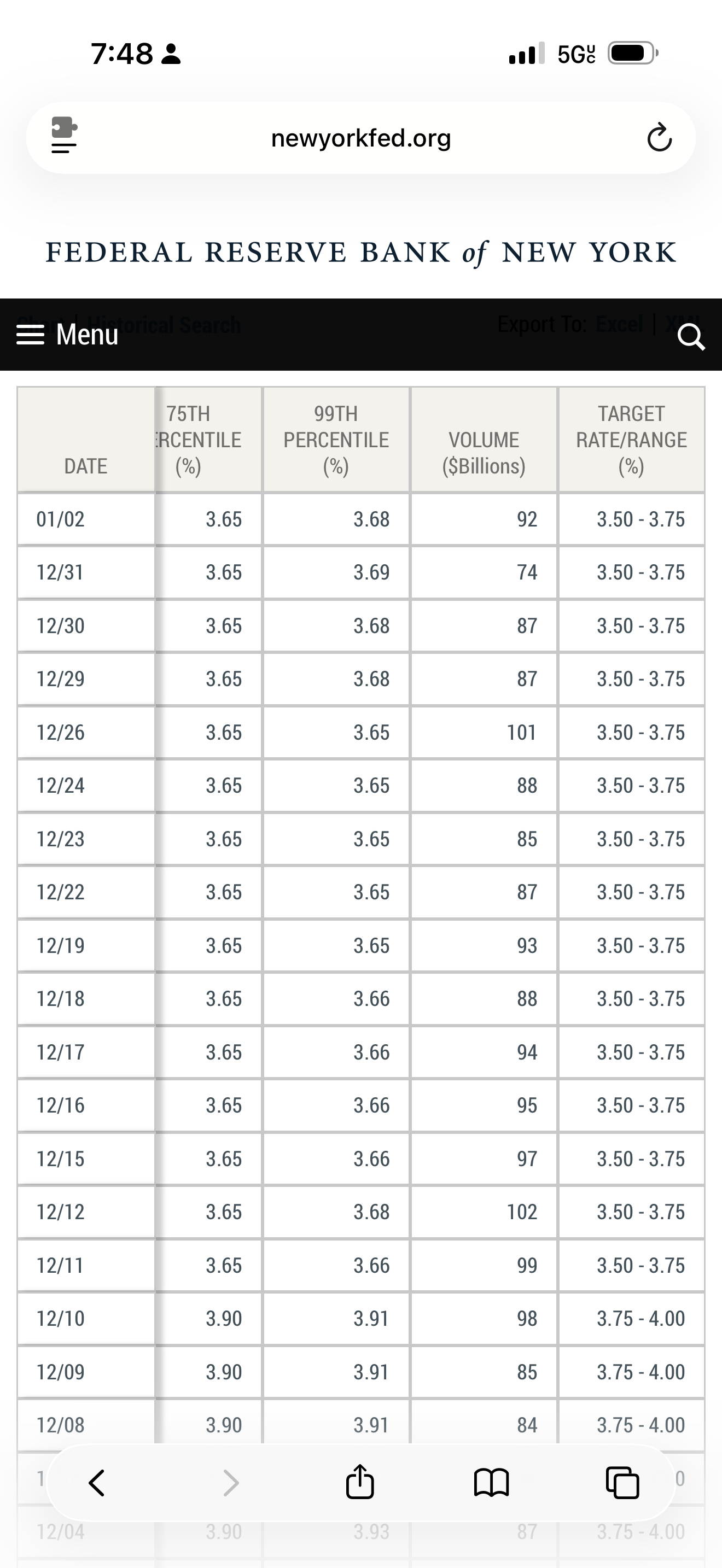Select the DATE column header
Viewport: 722px width, 1568px height.
(x=86, y=466)
